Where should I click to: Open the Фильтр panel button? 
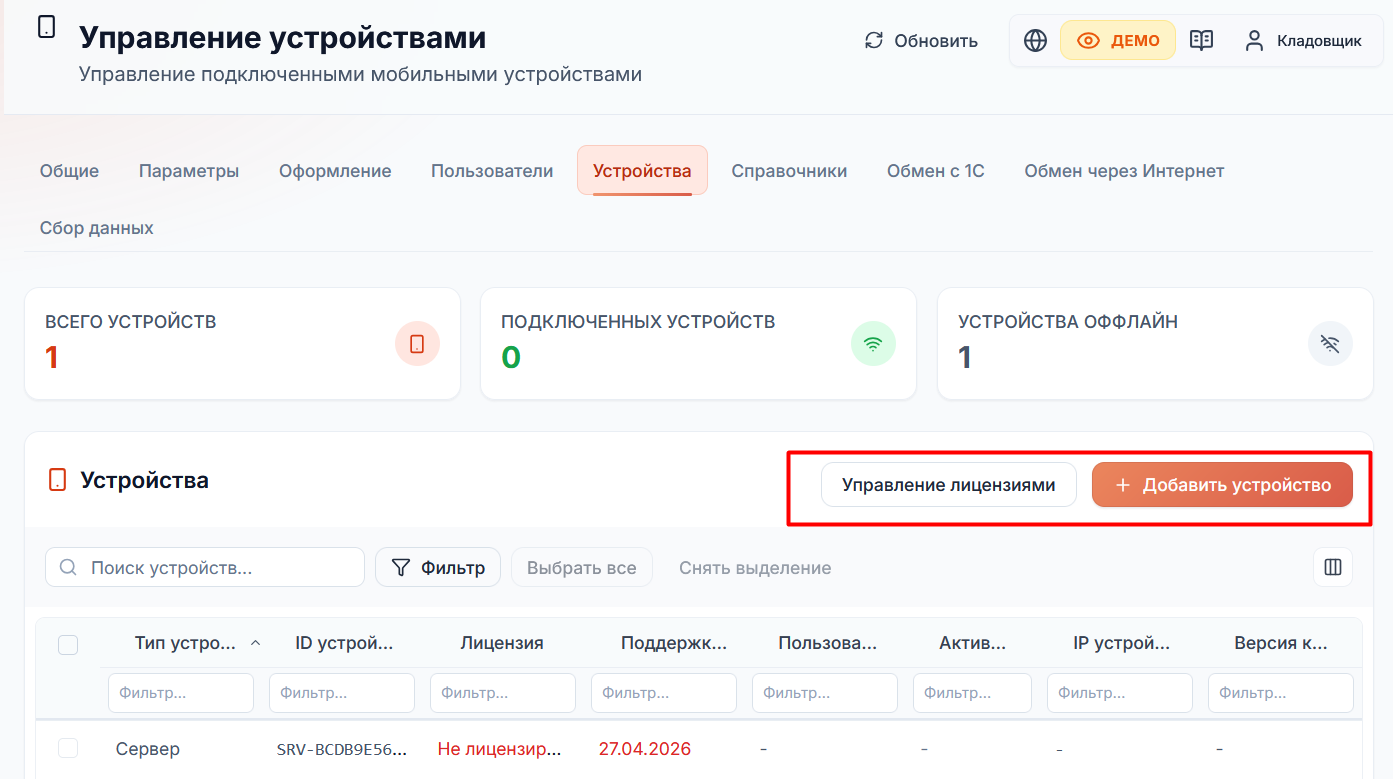(438, 567)
